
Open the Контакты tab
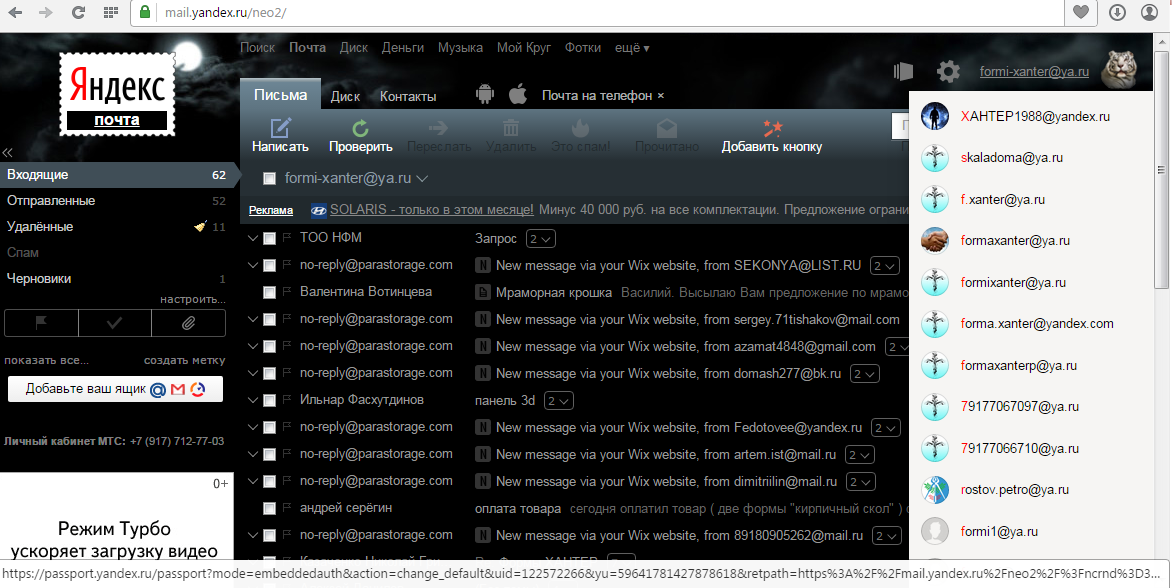tap(408, 96)
